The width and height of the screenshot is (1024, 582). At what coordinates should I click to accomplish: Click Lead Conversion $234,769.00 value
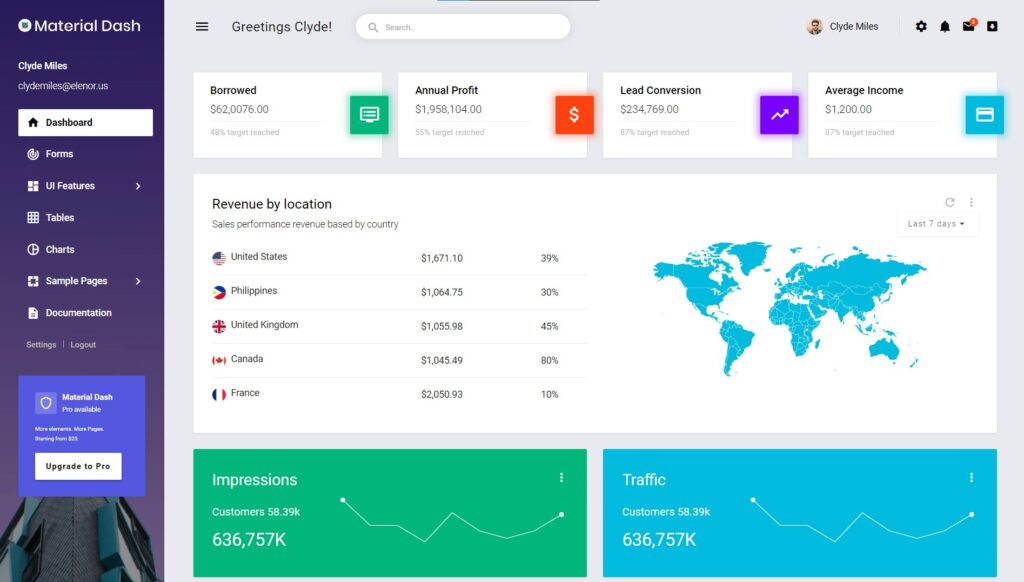tap(649, 109)
